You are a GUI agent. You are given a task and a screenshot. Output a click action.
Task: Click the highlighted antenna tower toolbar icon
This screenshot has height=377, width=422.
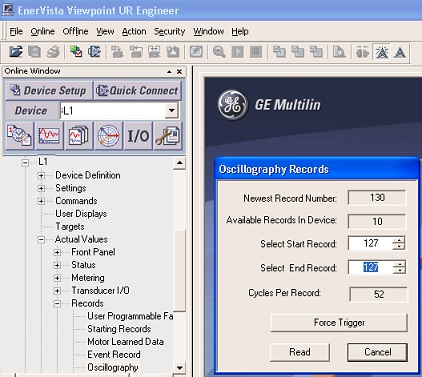click(382, 52)
